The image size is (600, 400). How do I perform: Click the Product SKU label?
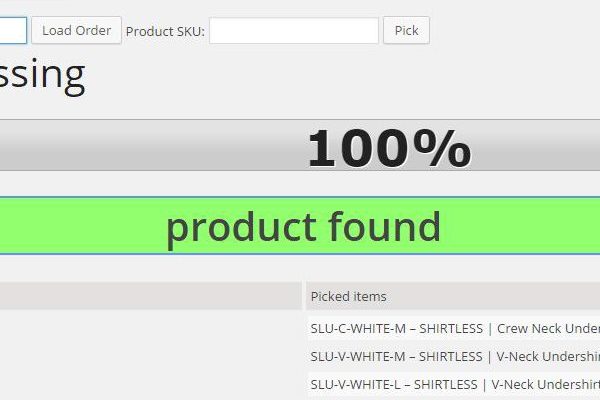click(x=165, y=31)
